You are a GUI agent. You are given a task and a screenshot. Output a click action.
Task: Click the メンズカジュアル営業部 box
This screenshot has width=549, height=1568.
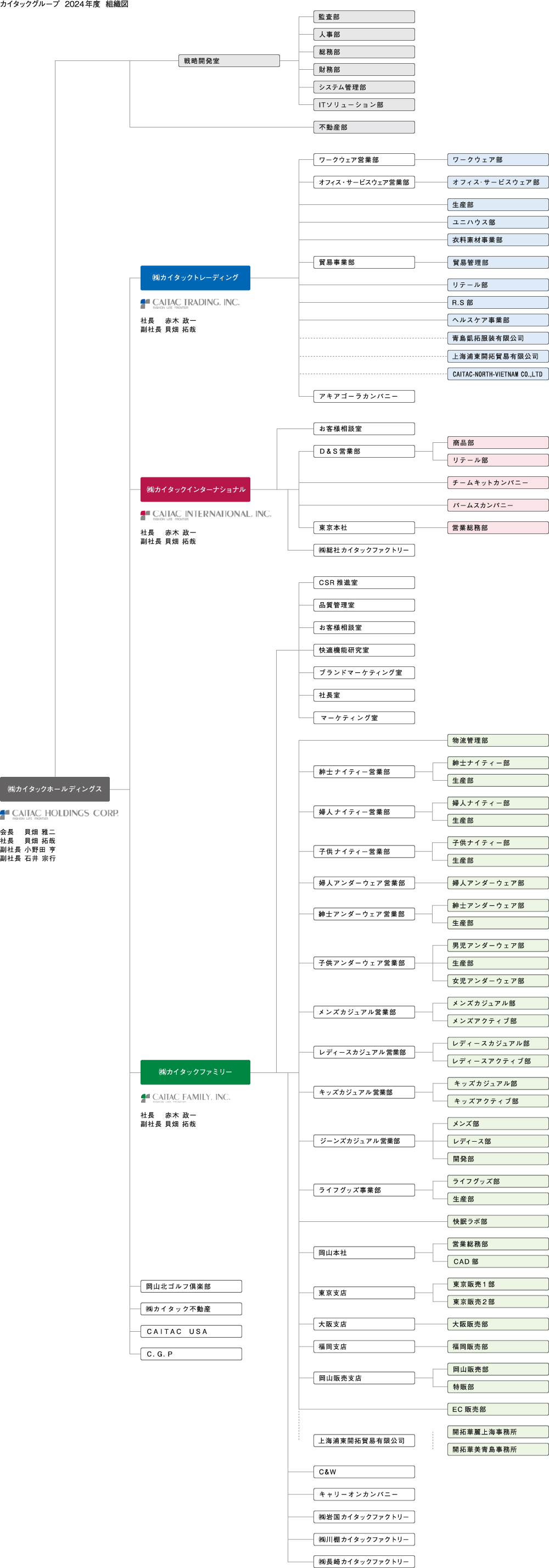[x=364, y=1012]
